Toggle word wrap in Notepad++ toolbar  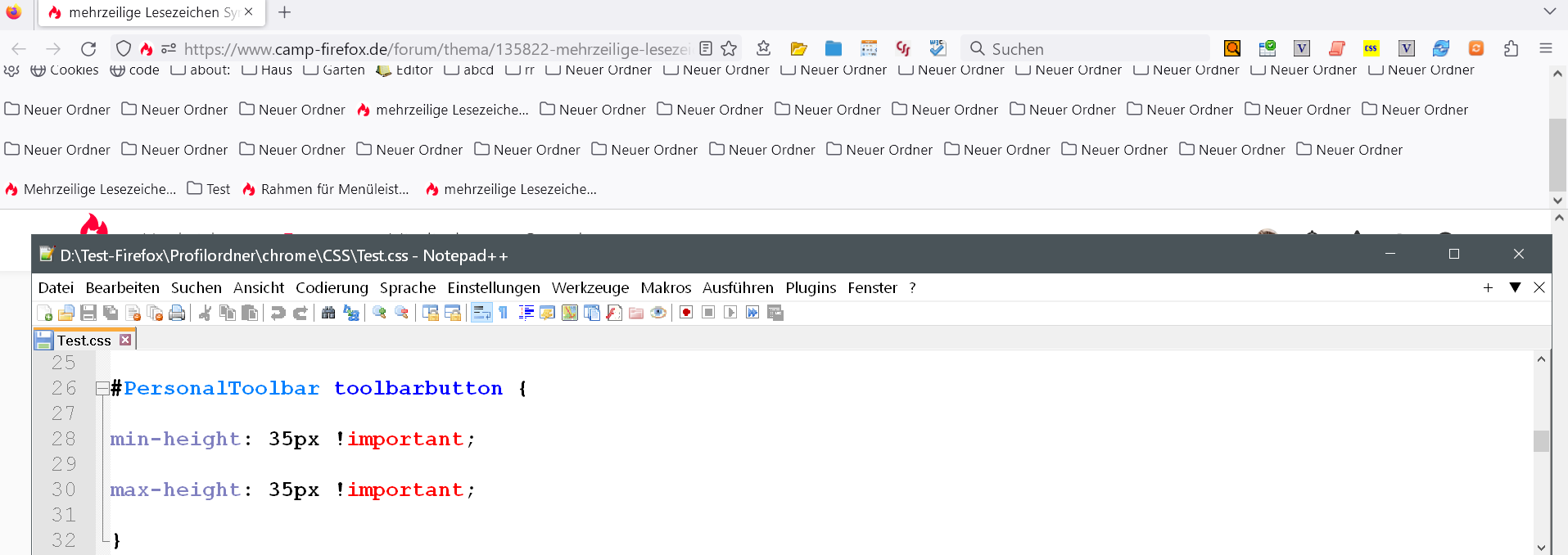(x=481, y=313)
